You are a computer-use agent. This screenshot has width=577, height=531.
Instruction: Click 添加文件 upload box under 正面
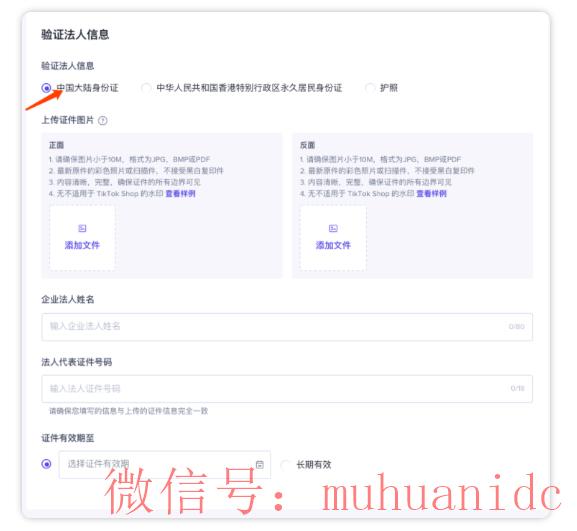[x=82, y=238]
